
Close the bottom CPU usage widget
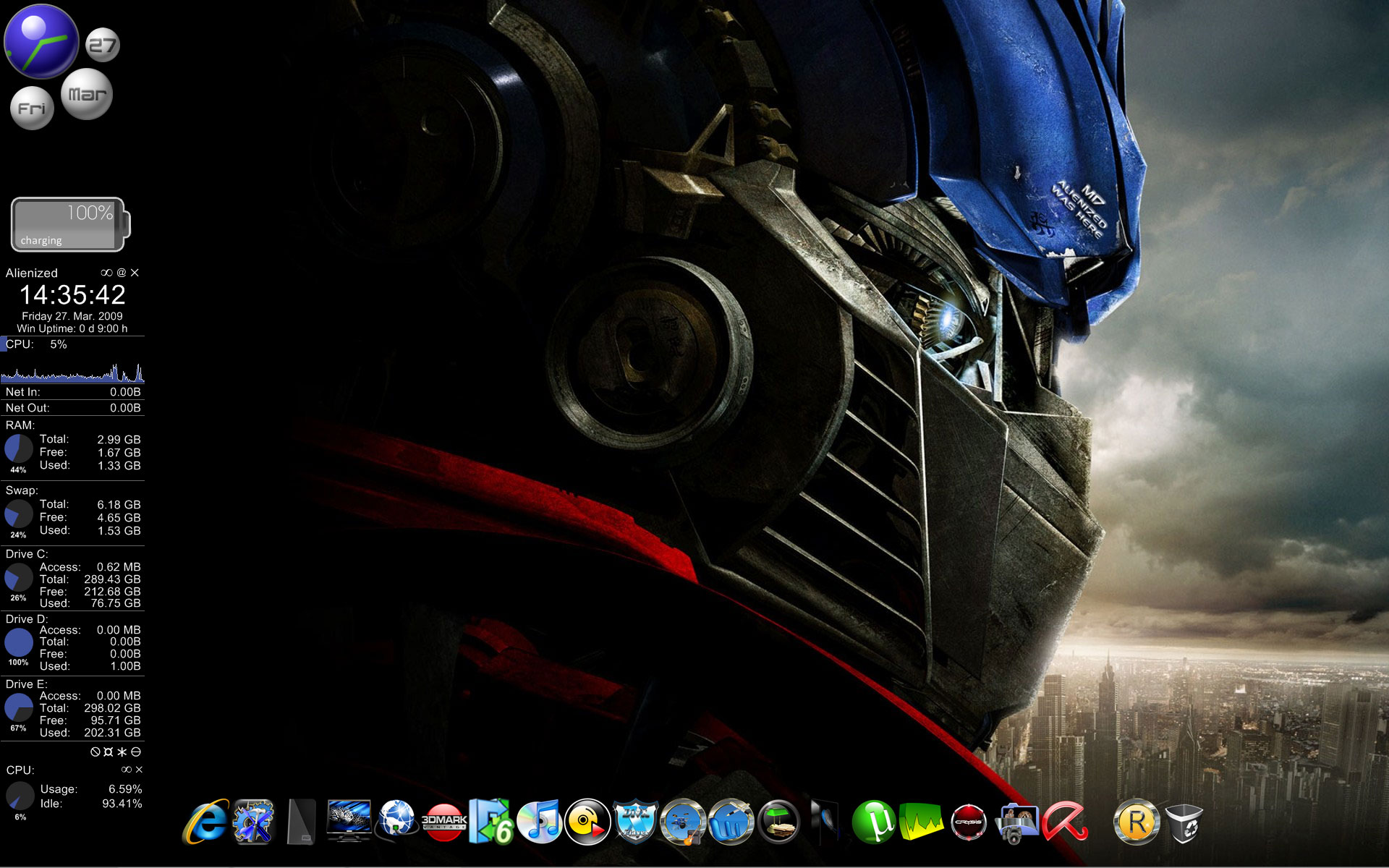click(x=139, y=770)
